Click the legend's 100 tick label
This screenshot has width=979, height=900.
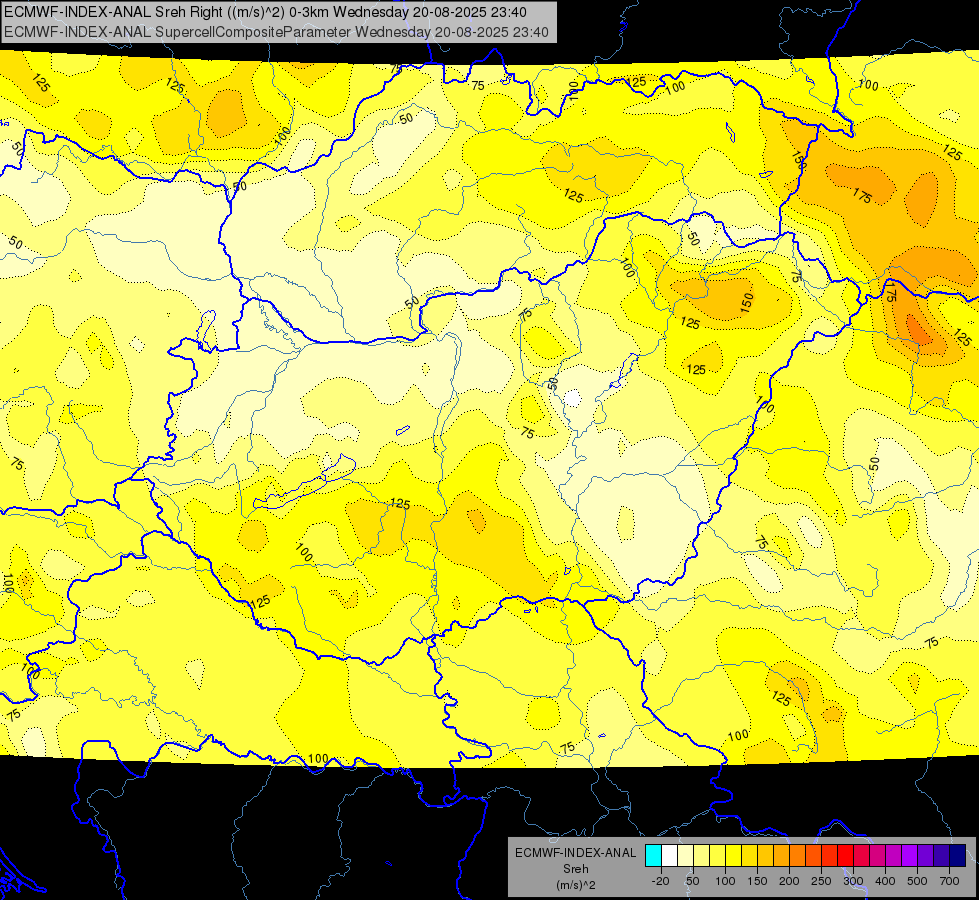pos(725,881)
